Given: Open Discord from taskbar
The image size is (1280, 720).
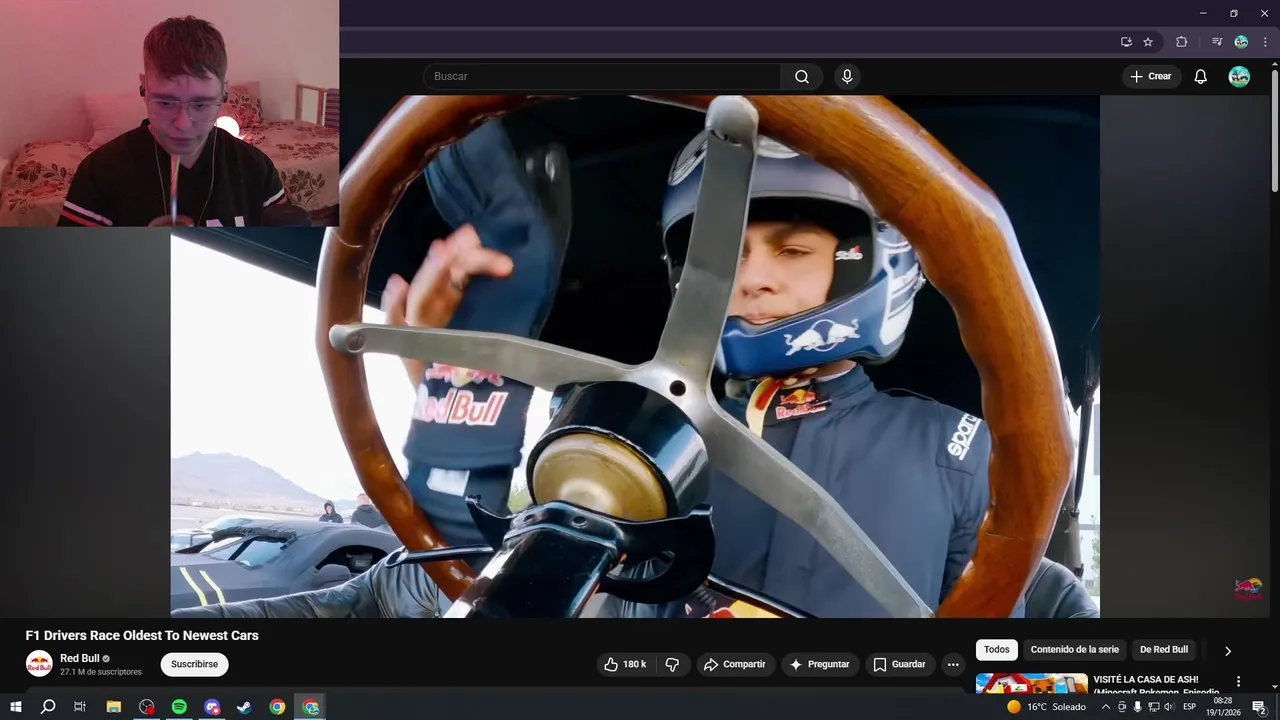Looking at the screenshot, I should pos(212,707).
